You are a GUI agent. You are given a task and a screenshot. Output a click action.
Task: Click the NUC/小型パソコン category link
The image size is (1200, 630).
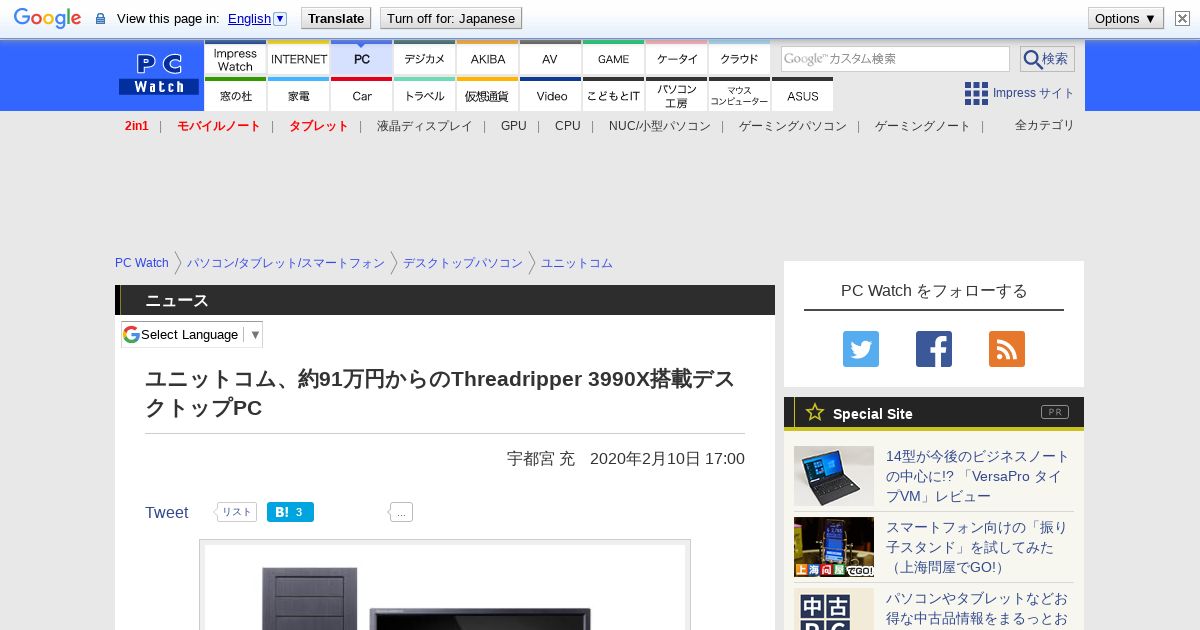pyautogui.click(x=660, y=126)
